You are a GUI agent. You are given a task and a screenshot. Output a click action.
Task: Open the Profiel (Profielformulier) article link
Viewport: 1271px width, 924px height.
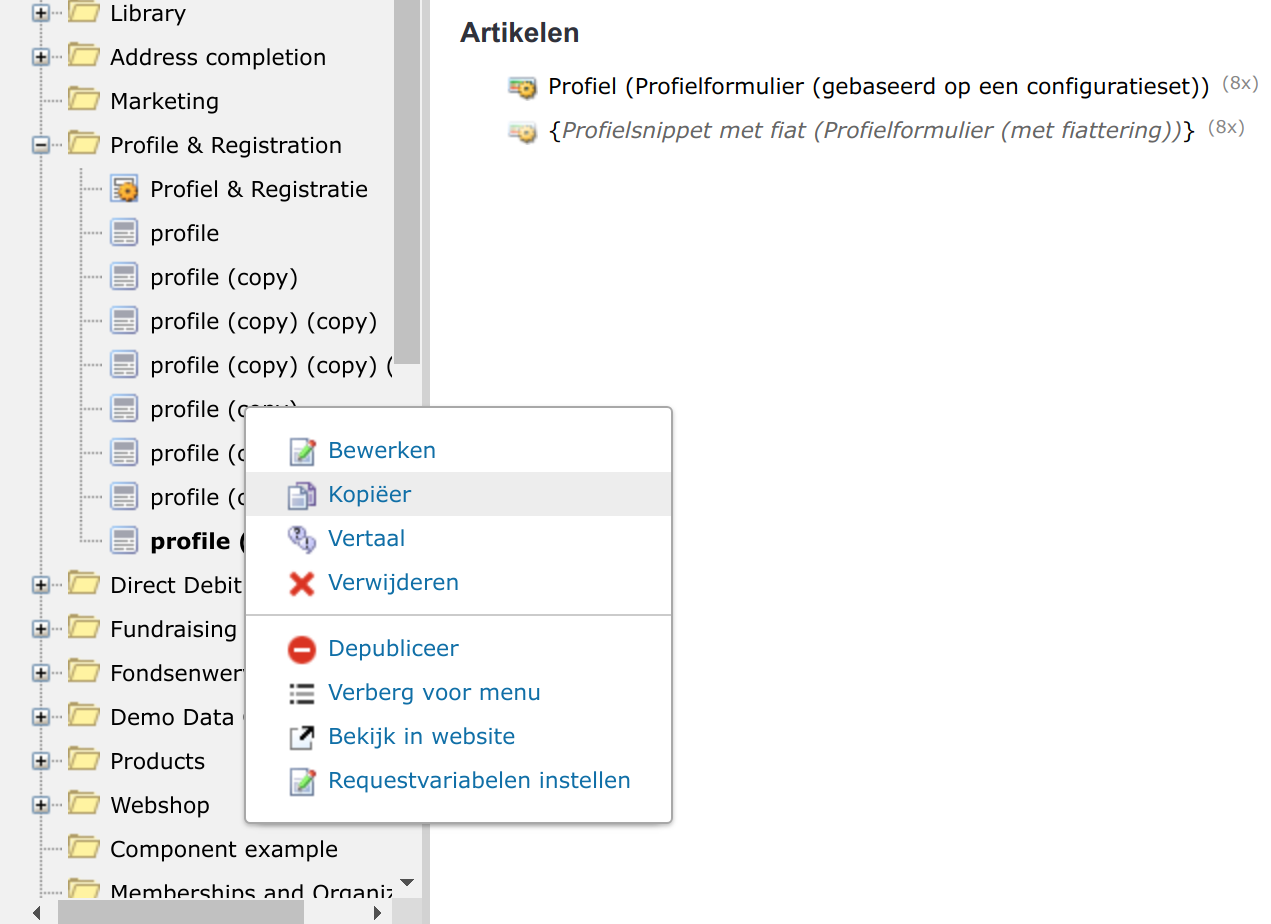pos(879,86)
